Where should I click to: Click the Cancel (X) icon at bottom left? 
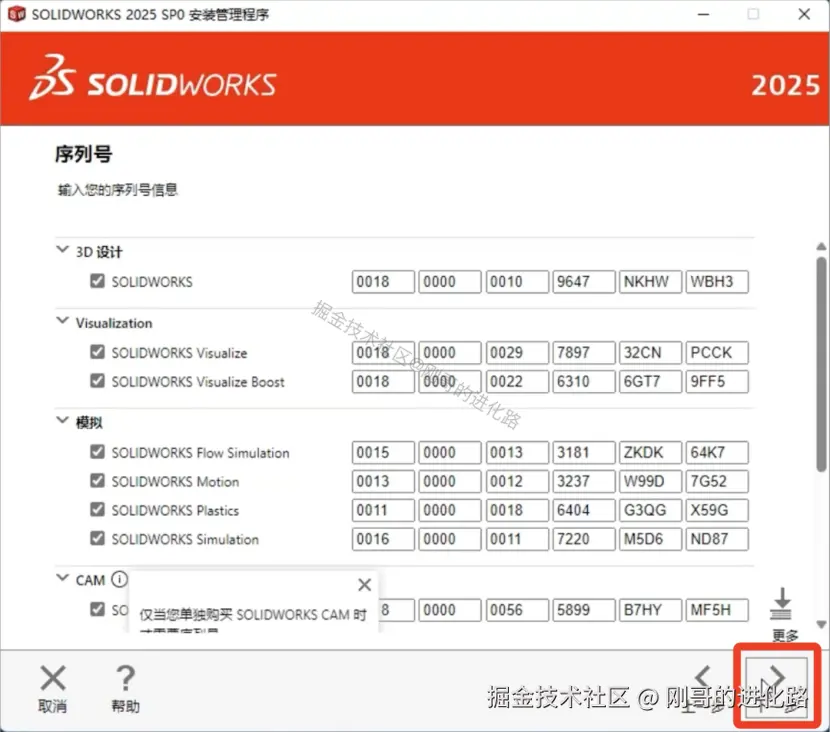point(52,678)
